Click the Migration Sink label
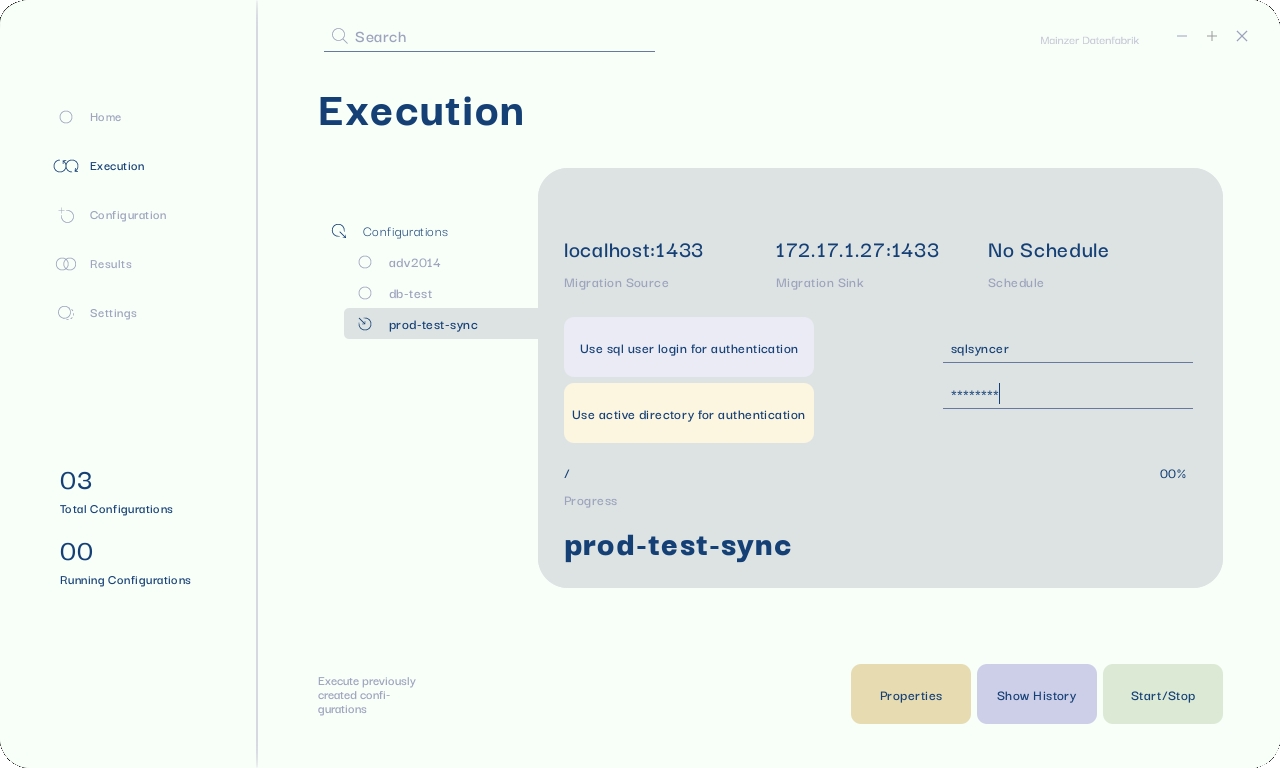The image size is (1280, 768). pos(819,283)
